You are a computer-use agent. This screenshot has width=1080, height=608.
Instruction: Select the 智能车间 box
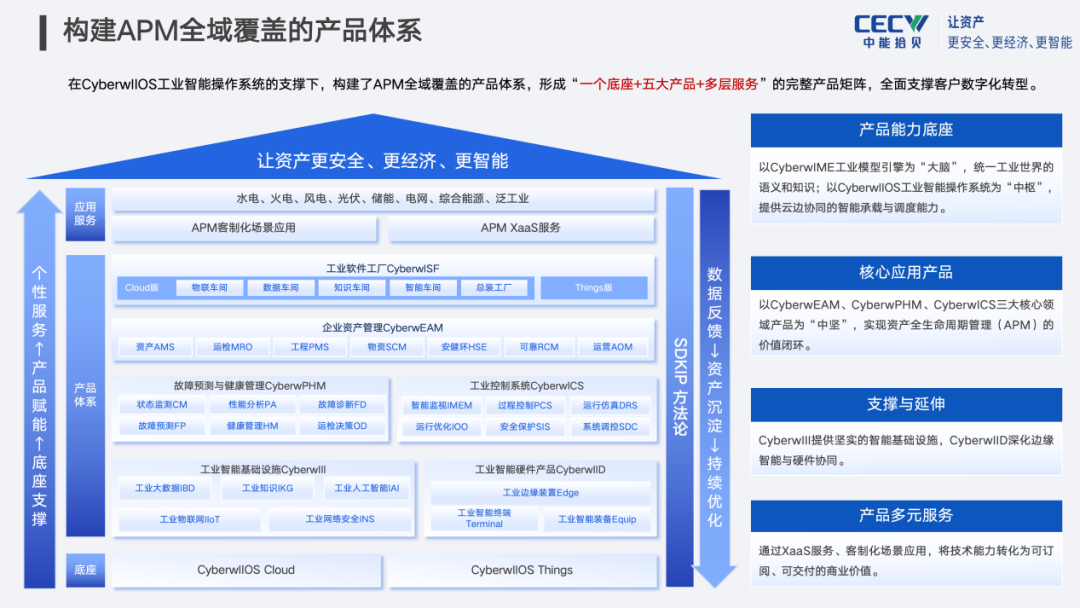(x=423, y=288)
